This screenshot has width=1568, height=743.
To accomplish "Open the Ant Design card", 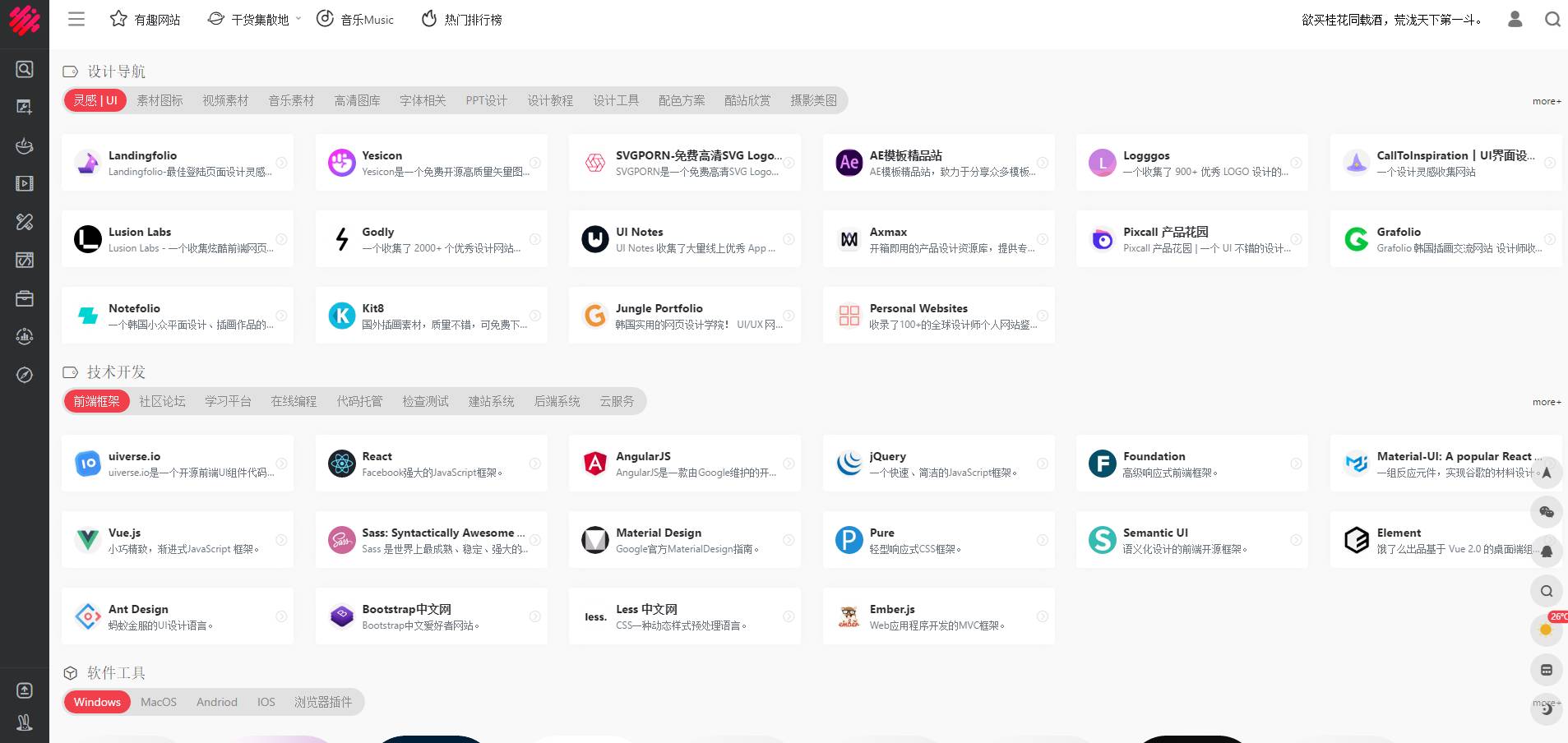I will click(178, 616).
